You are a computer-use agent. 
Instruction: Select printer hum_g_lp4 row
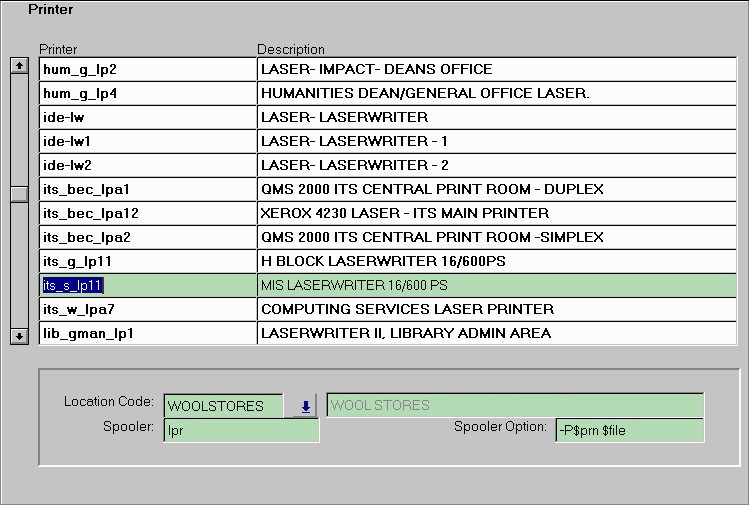coord(147,94)
